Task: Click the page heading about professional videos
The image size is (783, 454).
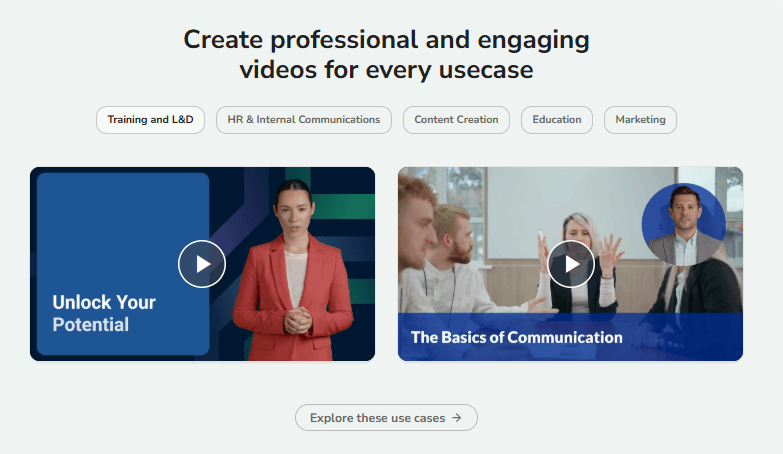Action: [x=386, y=55]
